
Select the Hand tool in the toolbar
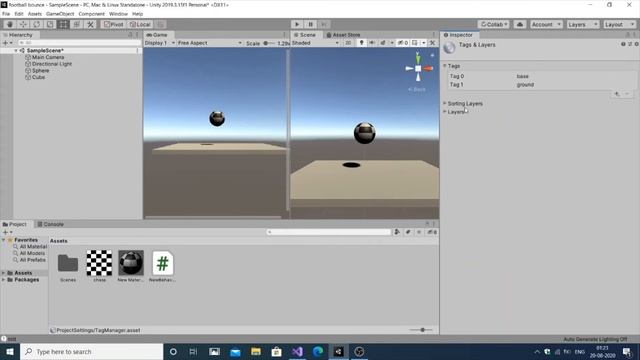coord(10,24)
